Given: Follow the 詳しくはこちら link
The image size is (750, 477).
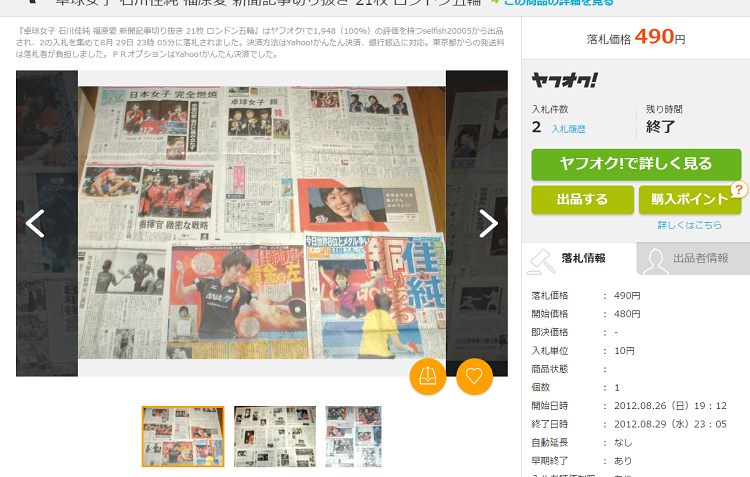Looking at the screenshot, I should click(x=689, y=225).
